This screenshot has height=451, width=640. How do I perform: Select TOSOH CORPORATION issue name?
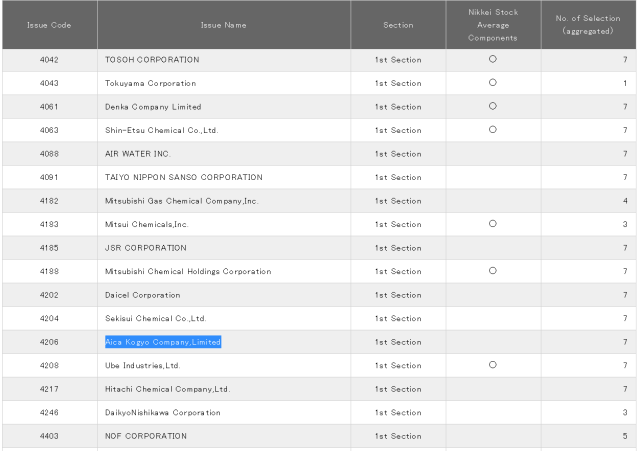152,60
